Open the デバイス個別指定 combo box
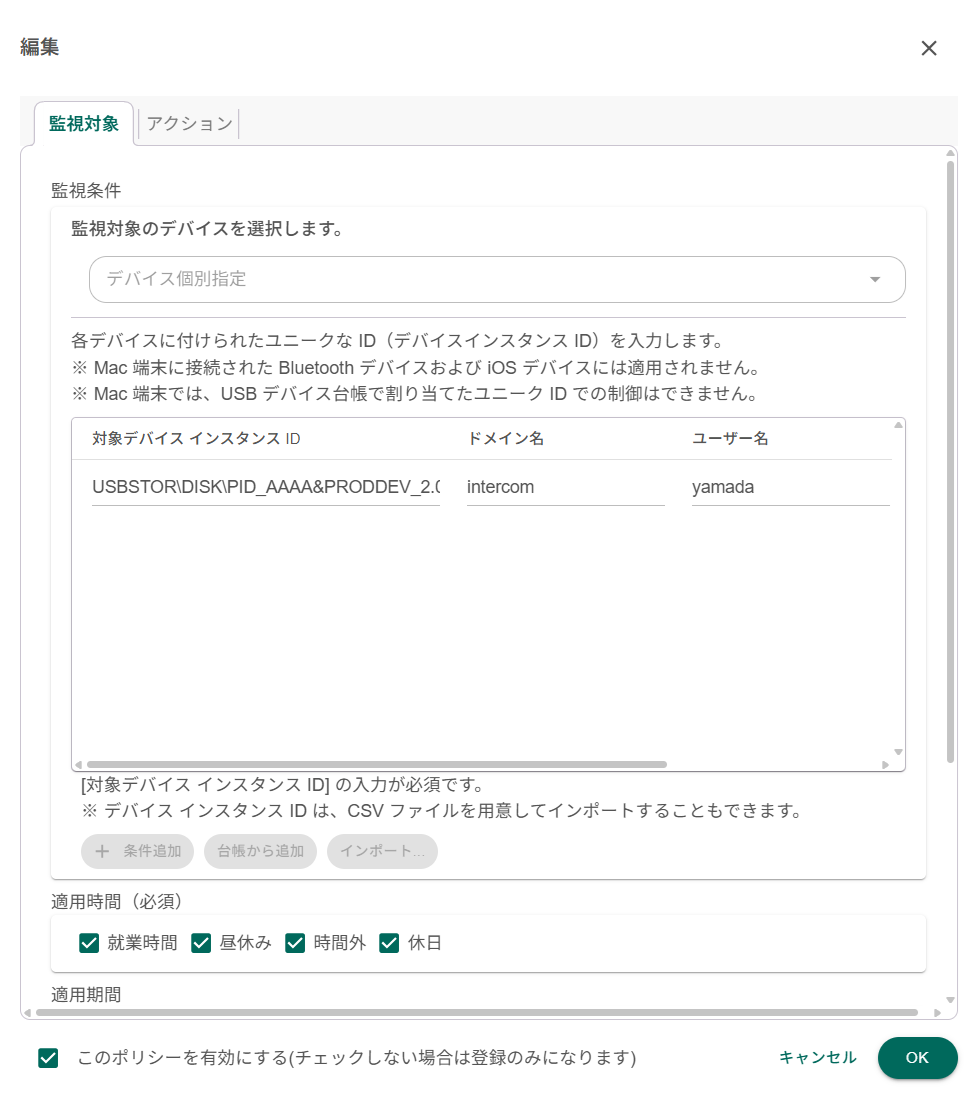This screenshot has height=1096, width=978. (496, 280)
